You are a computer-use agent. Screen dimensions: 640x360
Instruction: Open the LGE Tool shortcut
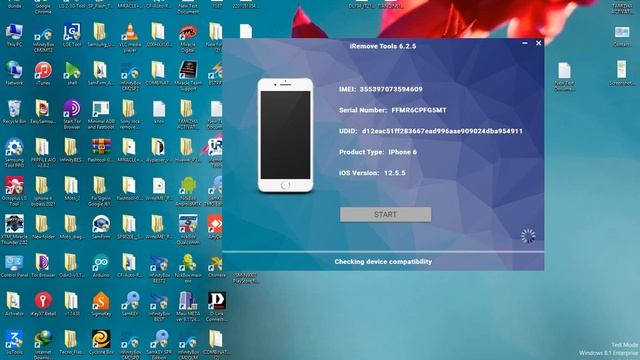click(72, 35)
